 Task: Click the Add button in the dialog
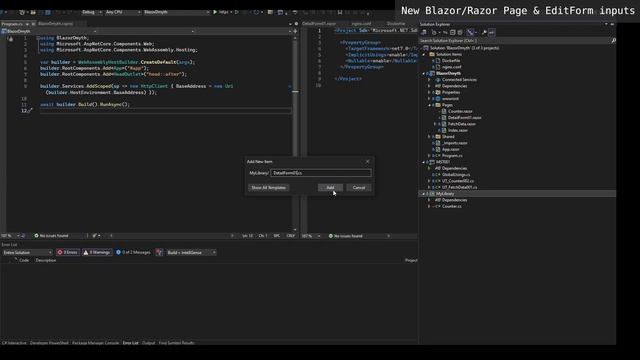coord(330,188)
